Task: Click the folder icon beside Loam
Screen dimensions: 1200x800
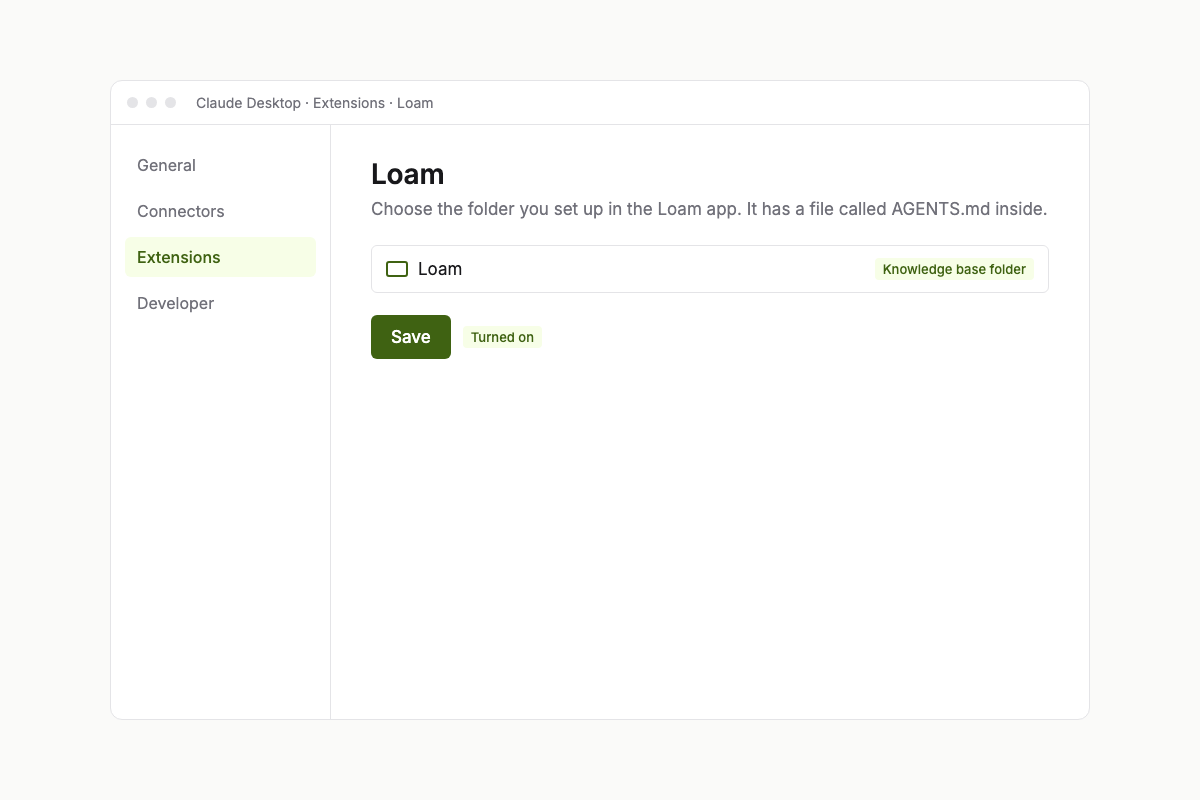Action: 397,269
